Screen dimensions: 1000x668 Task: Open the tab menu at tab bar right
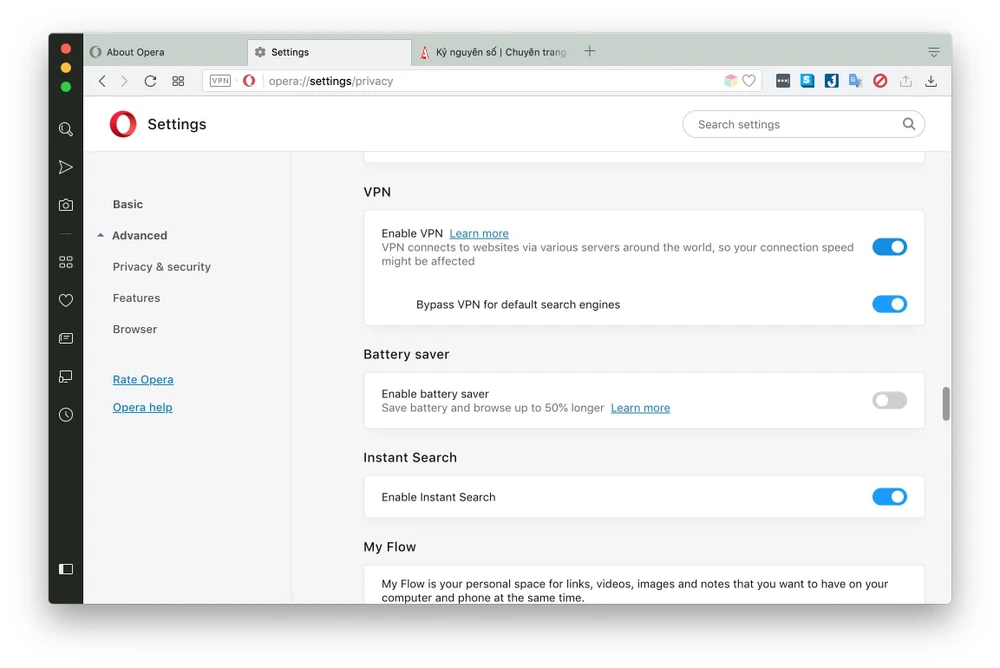(933, 52)
